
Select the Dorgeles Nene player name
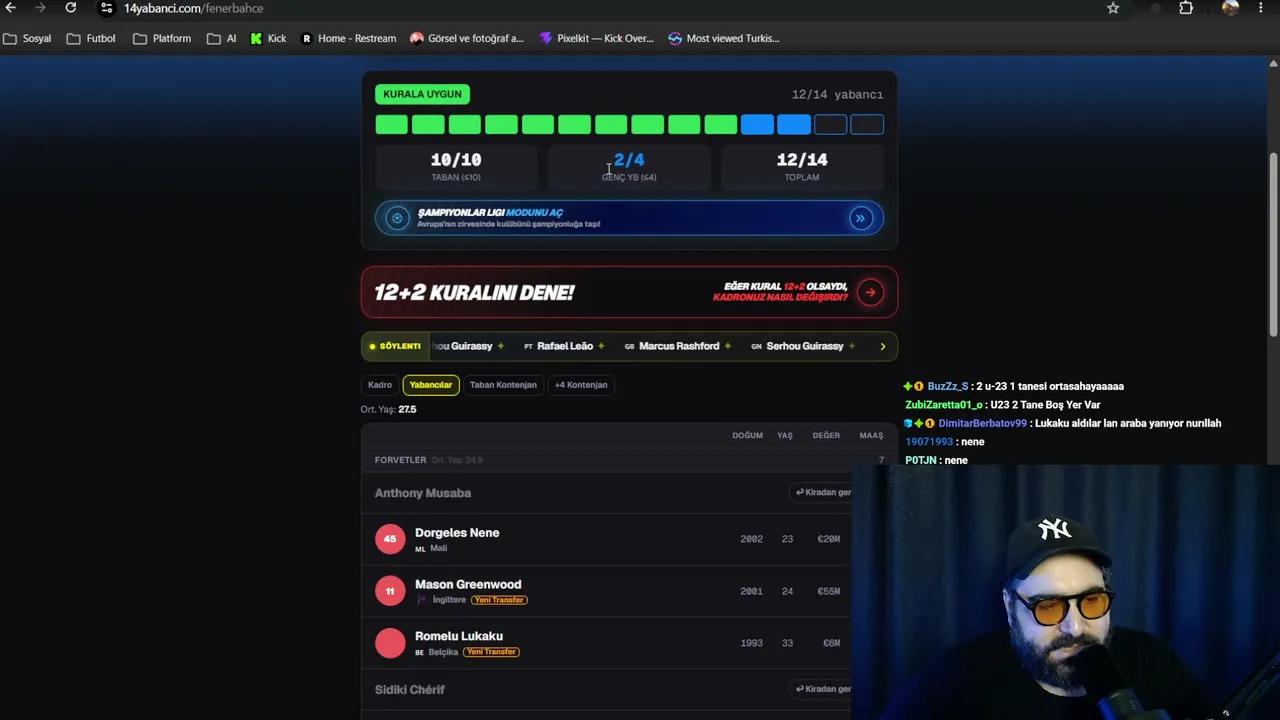pos(457,533)
